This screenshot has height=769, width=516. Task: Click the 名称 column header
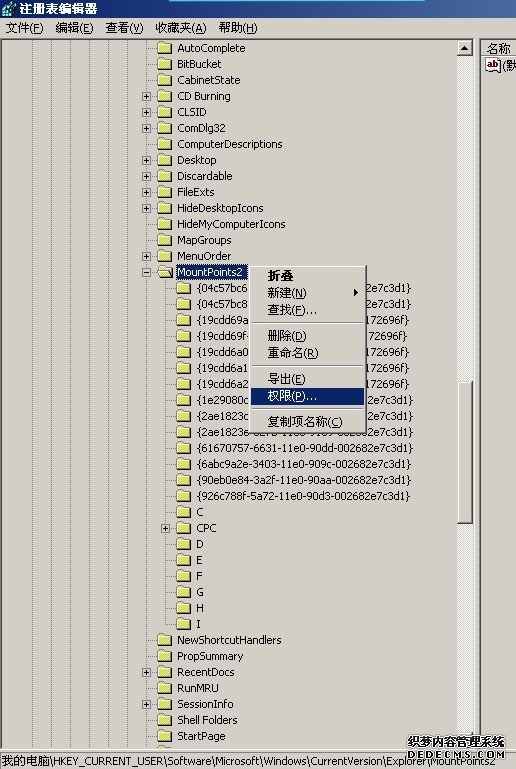pyautogui.click(x=498, y=48)
